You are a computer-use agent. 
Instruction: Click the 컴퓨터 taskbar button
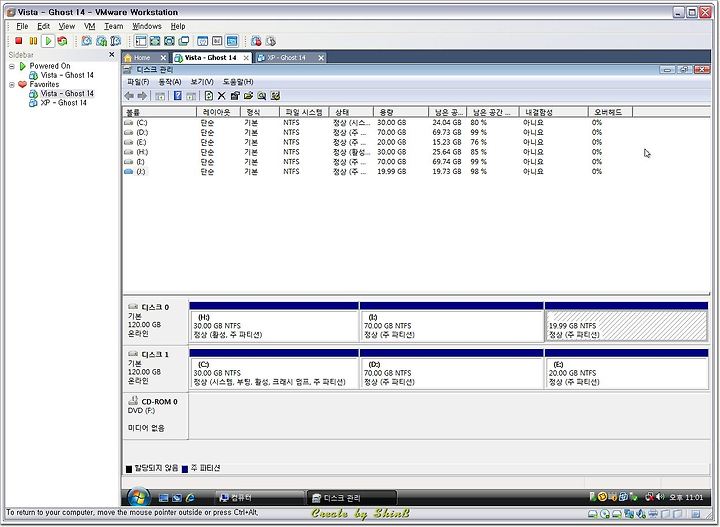[260, 498]
